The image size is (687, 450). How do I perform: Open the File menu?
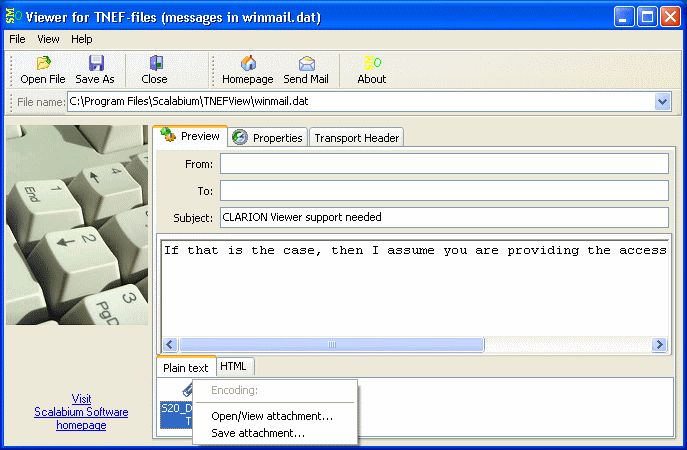[x=17, y=39]
